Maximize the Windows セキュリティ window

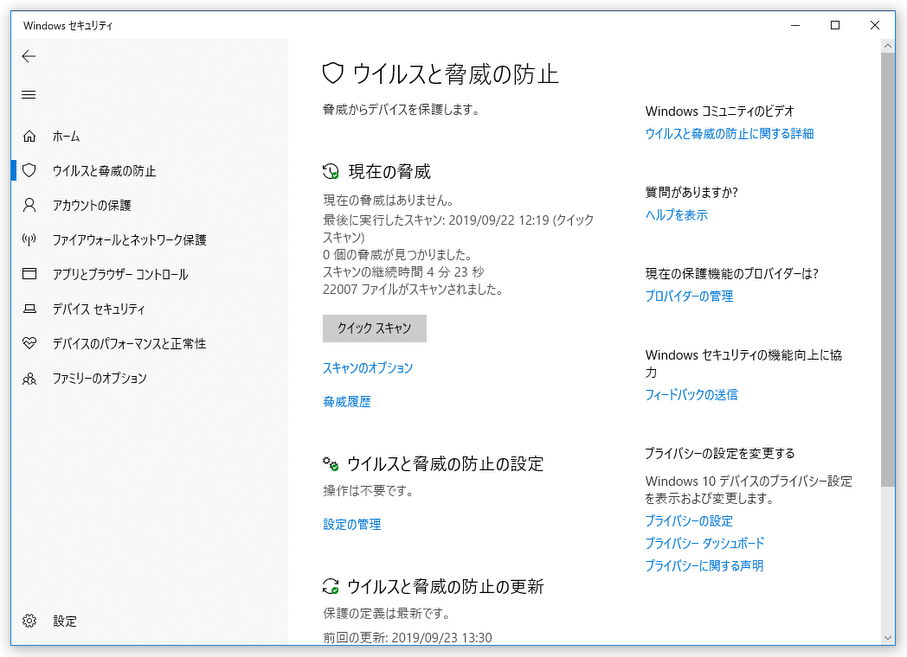click(835, 25)
